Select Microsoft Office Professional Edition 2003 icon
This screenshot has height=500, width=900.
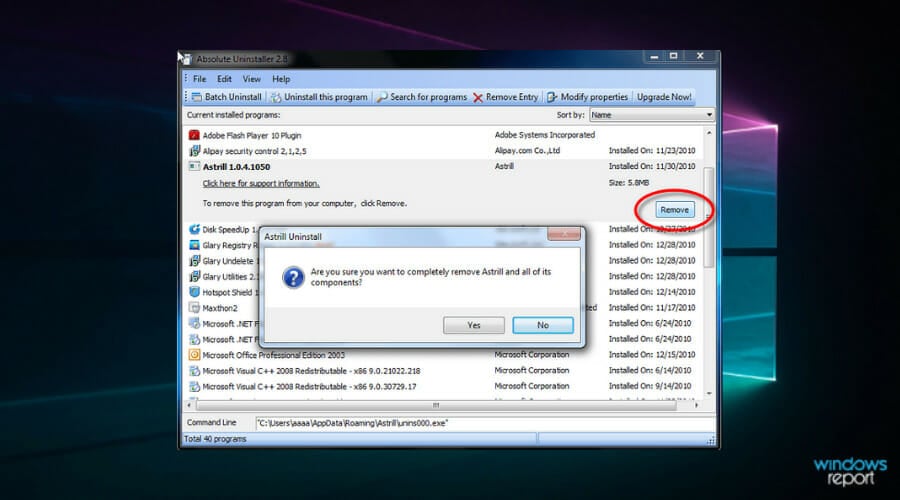pos(194,355)
